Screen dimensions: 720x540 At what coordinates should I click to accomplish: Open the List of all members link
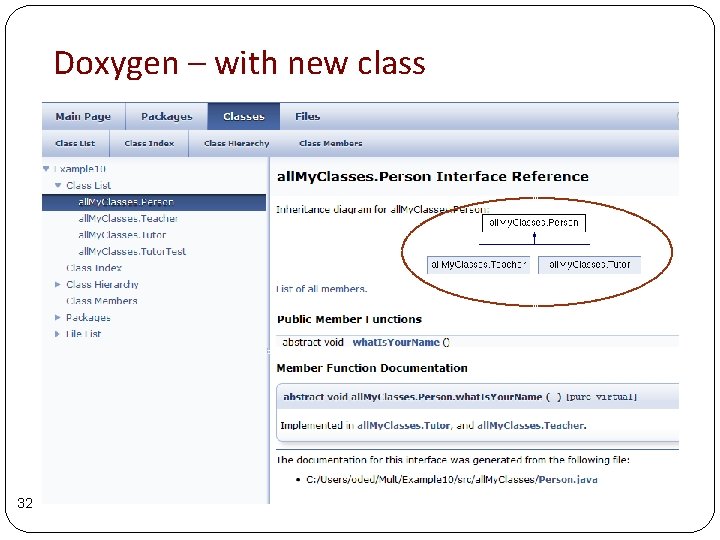(322, 289)
